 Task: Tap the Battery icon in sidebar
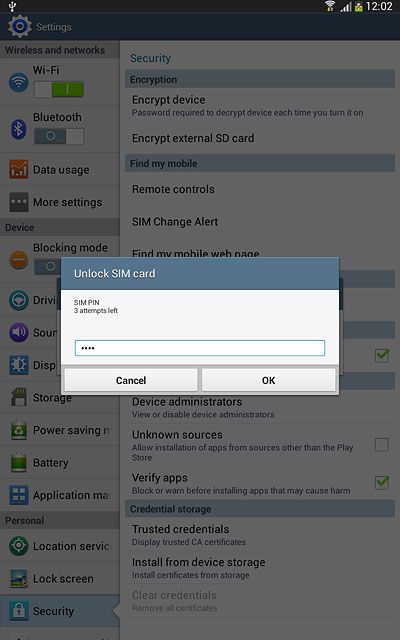tap(19, 462)
